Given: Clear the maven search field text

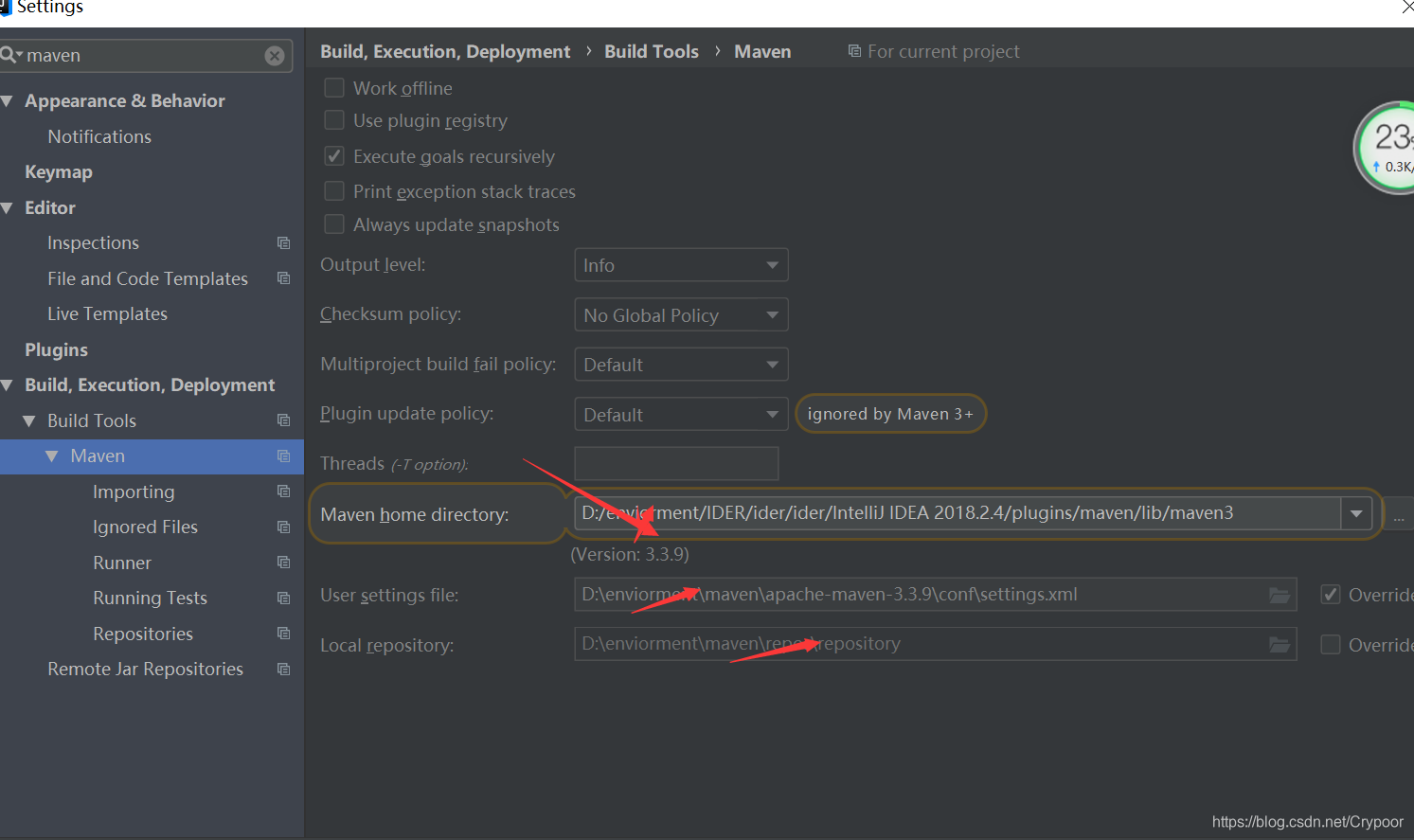Looking at the screenshot, I should click(x=275, y=56).
